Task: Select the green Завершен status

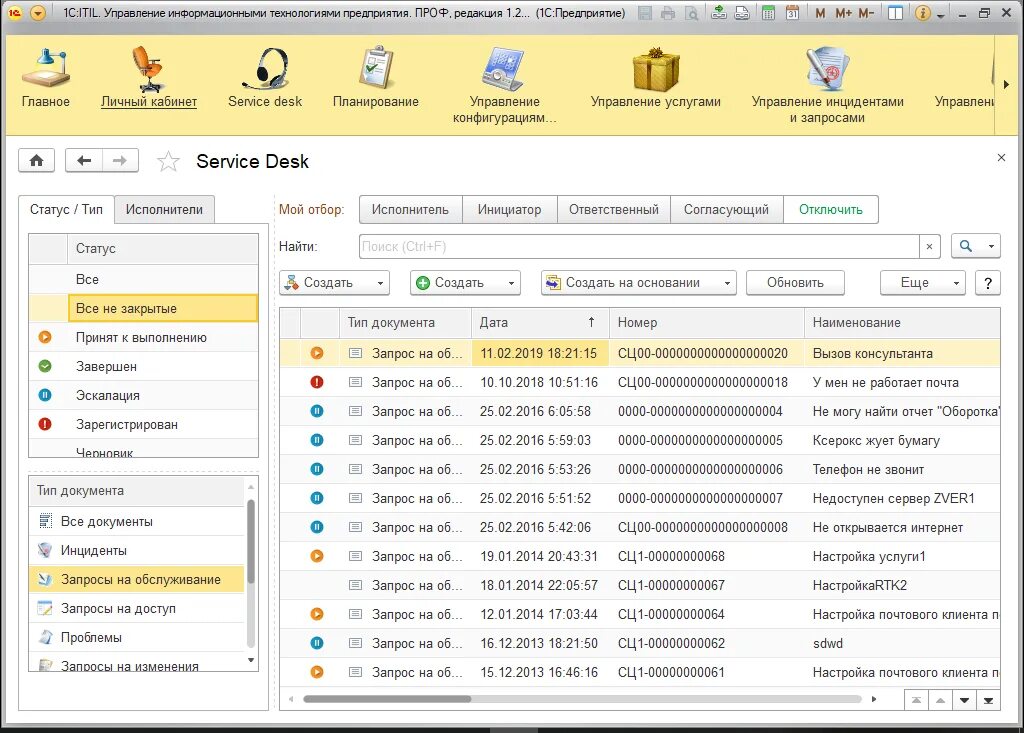Action: 144,366
